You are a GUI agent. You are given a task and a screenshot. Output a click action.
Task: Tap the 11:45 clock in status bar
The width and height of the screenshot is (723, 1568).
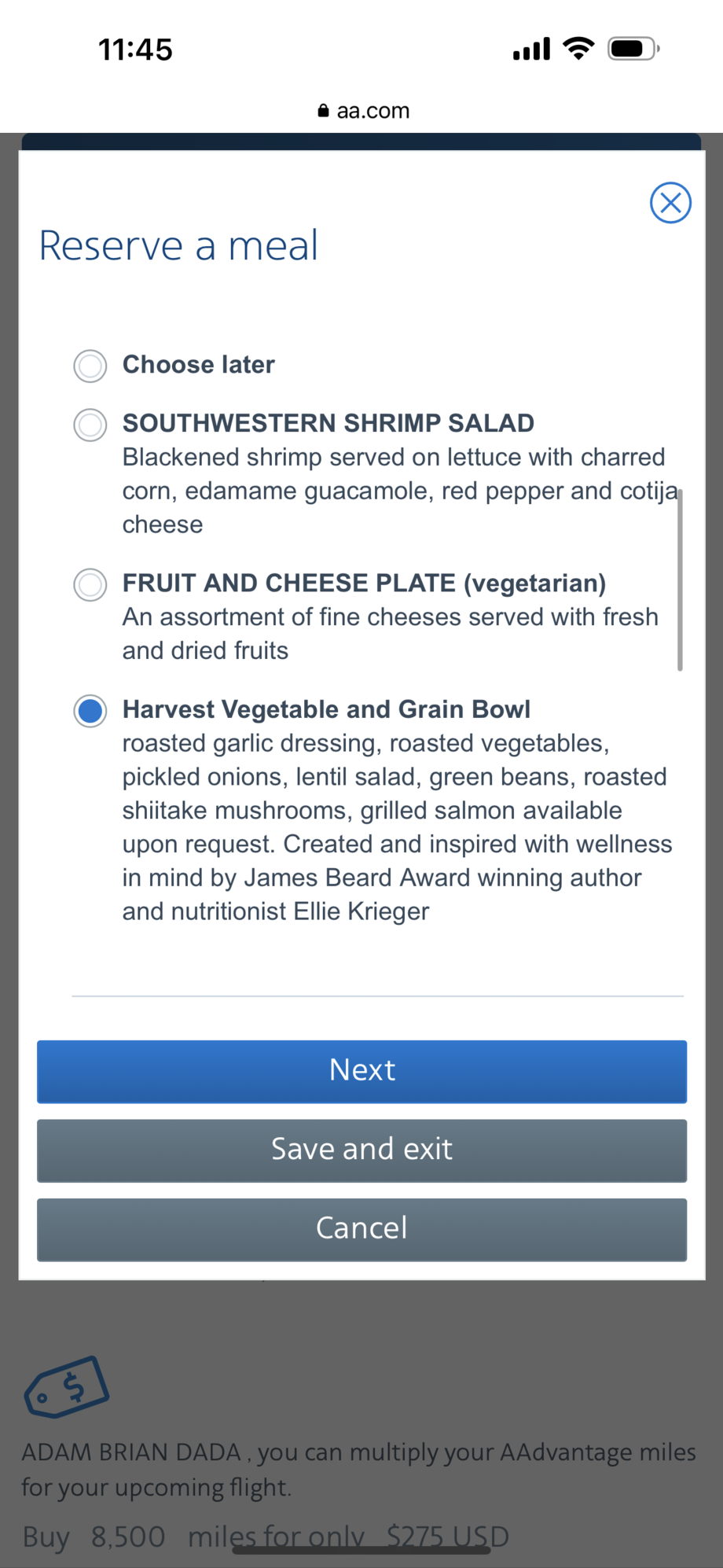[135, 50]
